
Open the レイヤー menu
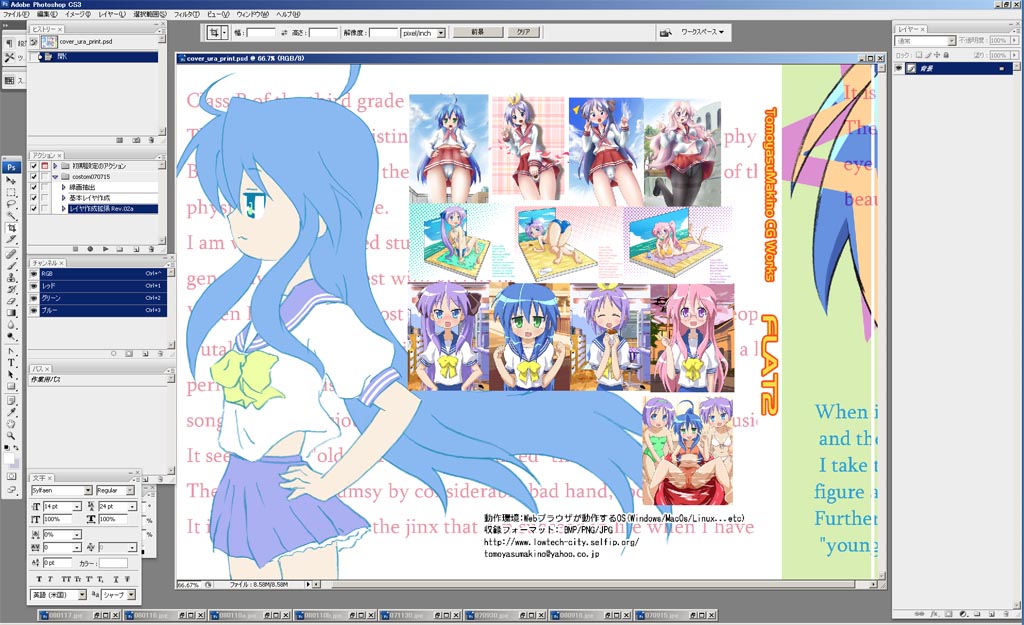tap(112, 14)
